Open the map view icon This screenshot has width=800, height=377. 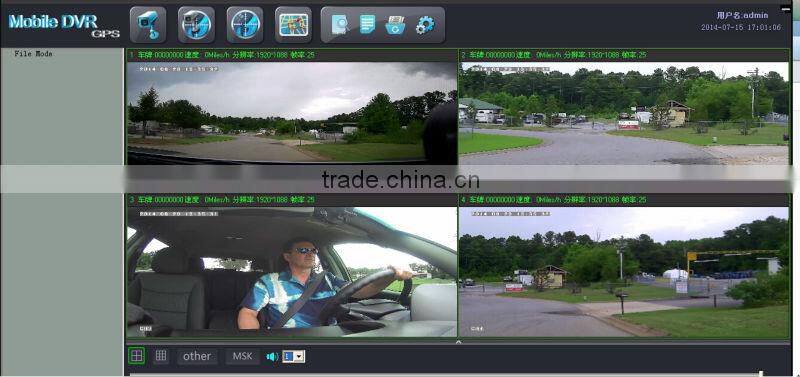tap(293, 24)
